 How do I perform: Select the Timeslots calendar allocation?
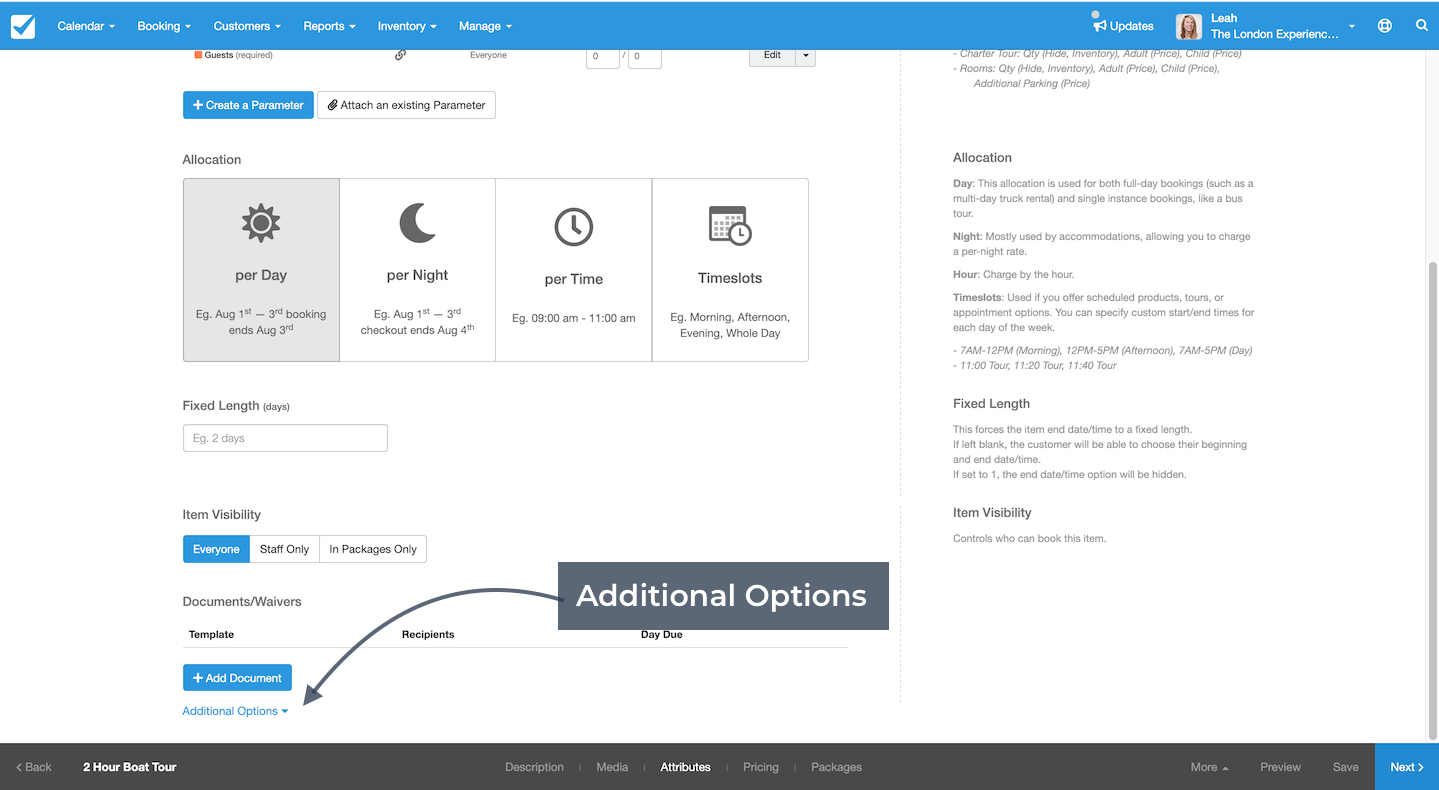(730, 270)
